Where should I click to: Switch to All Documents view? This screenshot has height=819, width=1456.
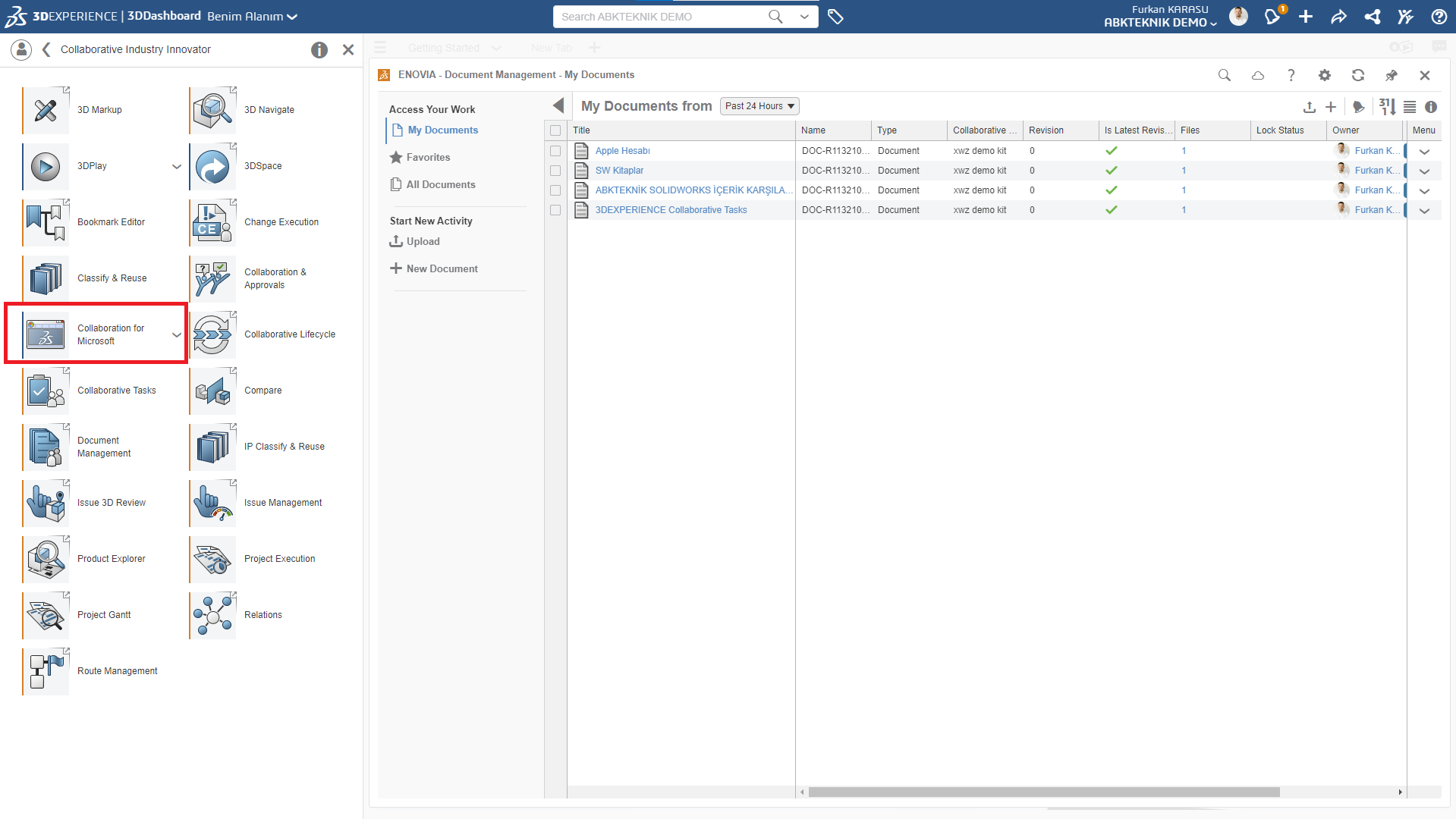[440, 185]
